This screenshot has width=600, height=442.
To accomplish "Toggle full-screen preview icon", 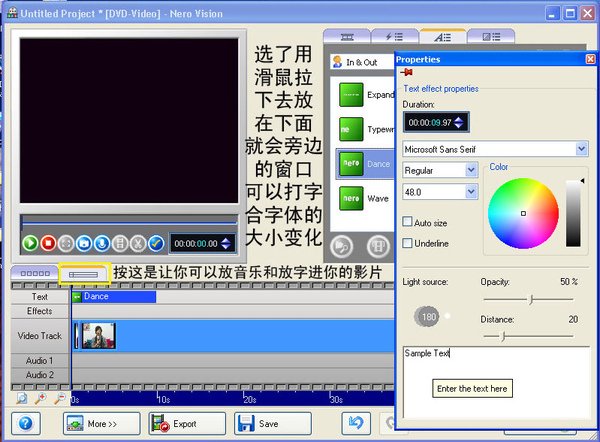I will 66,243.
